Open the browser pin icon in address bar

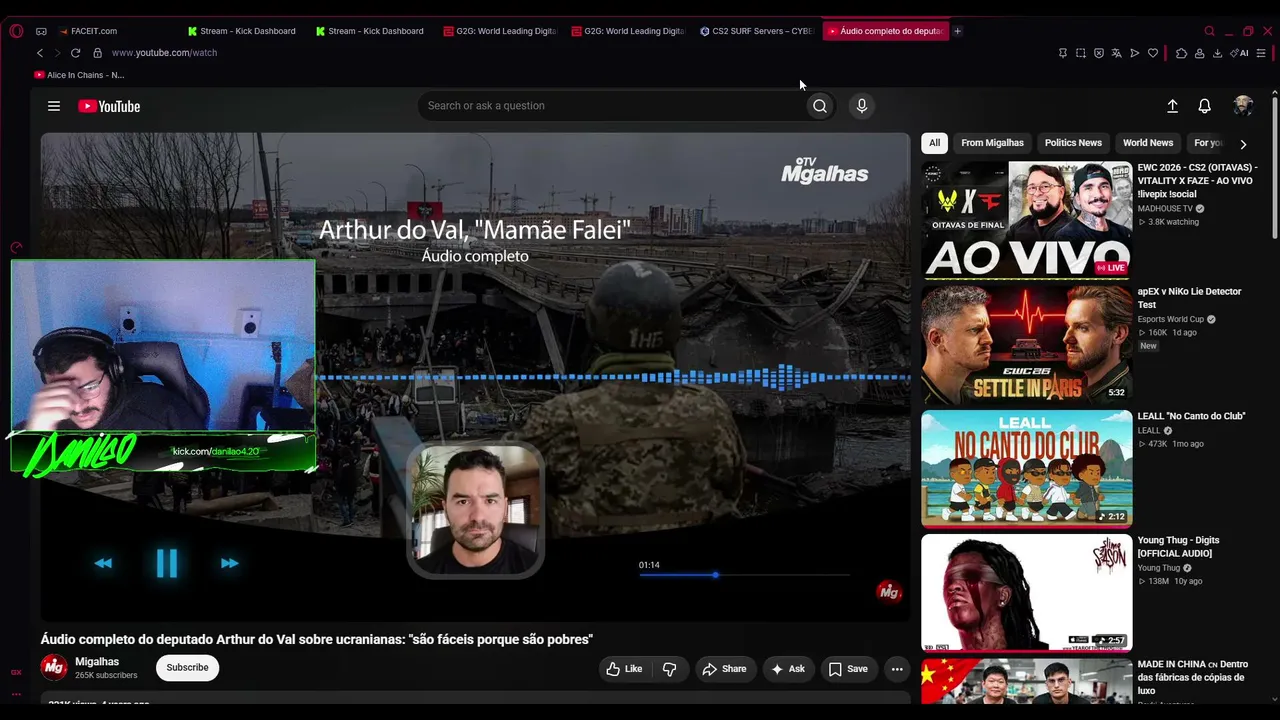point(1063,53)
